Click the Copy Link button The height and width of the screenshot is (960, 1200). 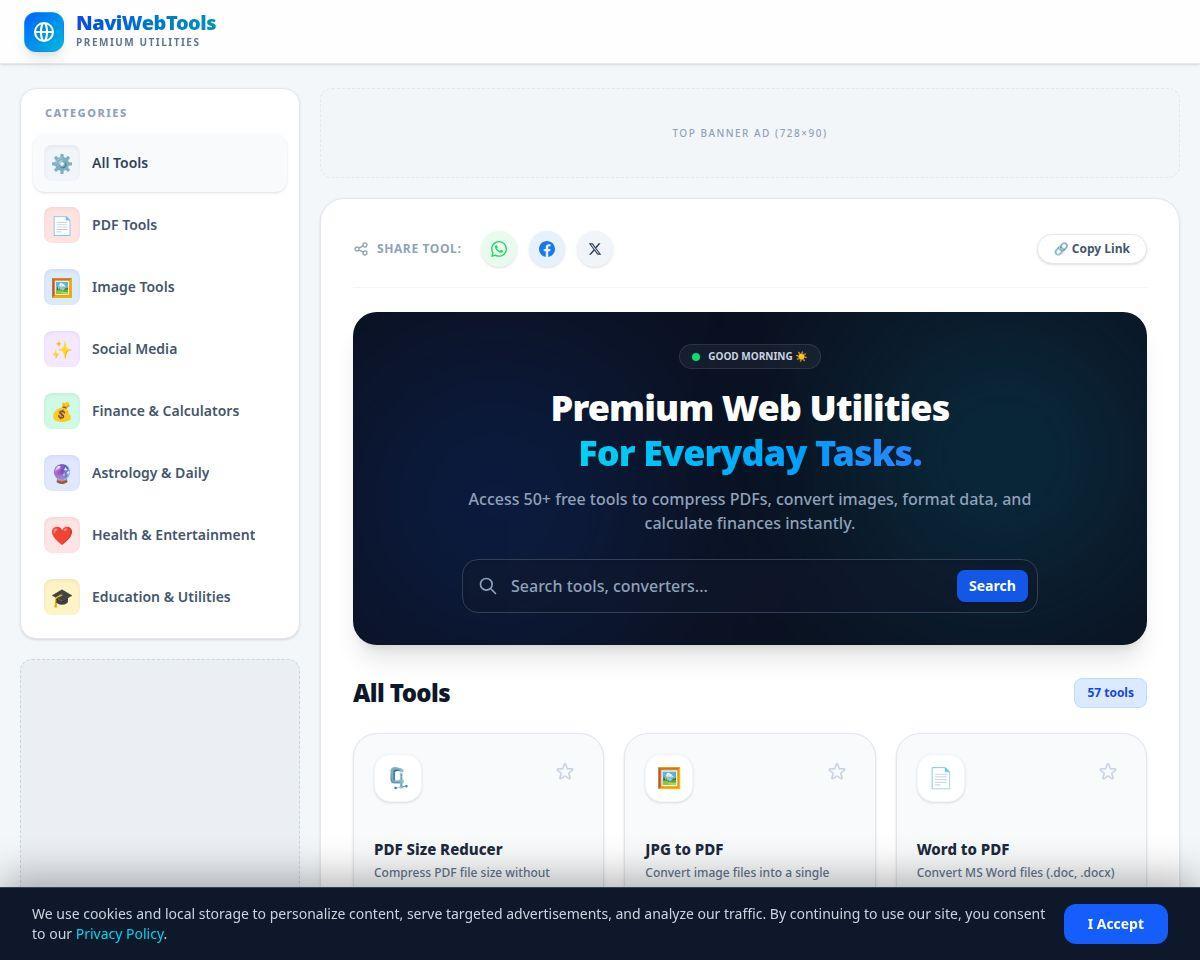click(1092, 249)
